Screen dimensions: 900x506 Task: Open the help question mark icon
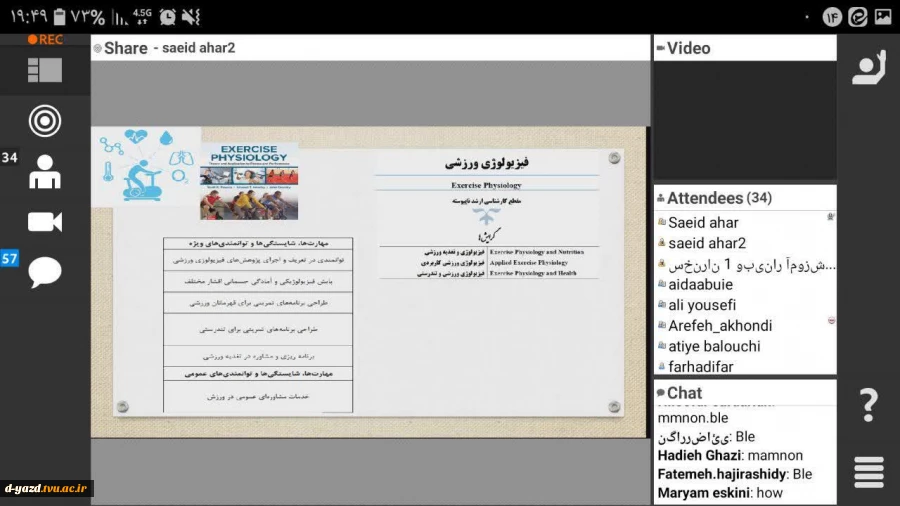click(x=868, y=405)
